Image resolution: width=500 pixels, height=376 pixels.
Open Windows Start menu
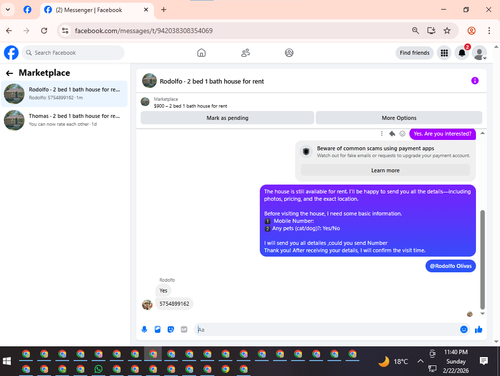click(7, 361)
